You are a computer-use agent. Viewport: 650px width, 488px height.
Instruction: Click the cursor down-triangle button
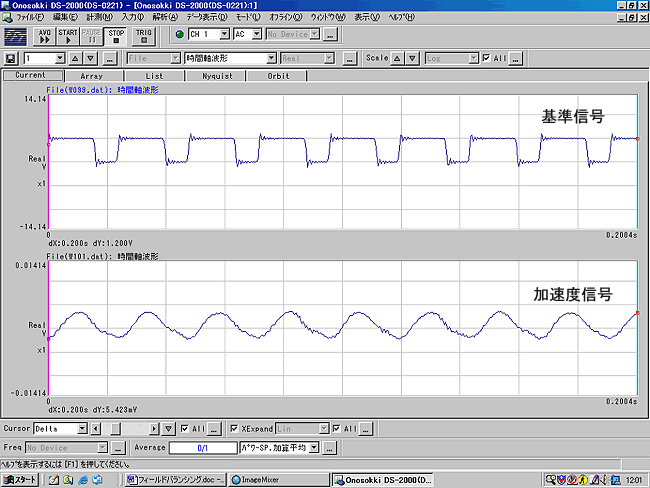click(168, 429)
